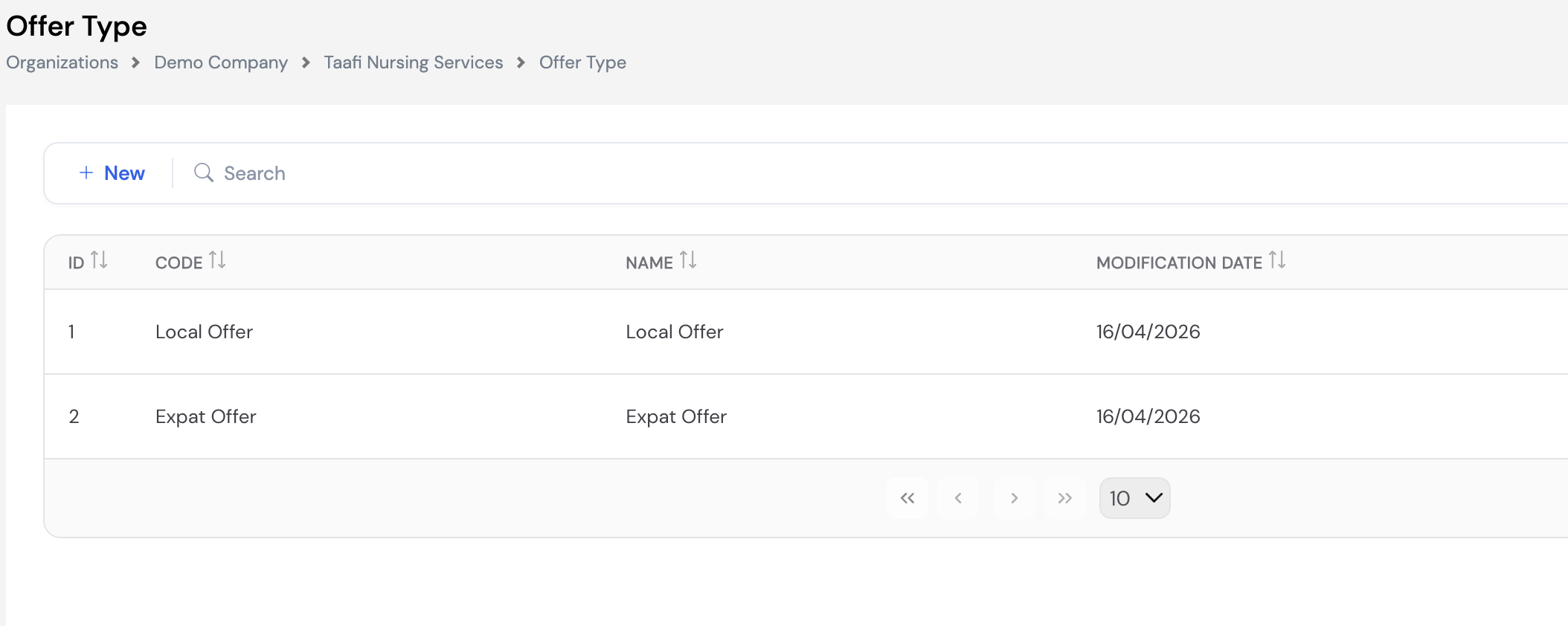Click ID 2 cell

74,416
